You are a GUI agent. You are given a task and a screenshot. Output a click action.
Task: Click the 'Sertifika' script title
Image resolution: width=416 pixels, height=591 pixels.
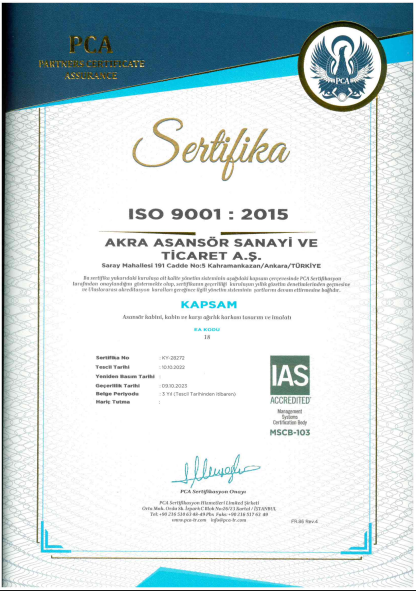[x=211, y=148]
